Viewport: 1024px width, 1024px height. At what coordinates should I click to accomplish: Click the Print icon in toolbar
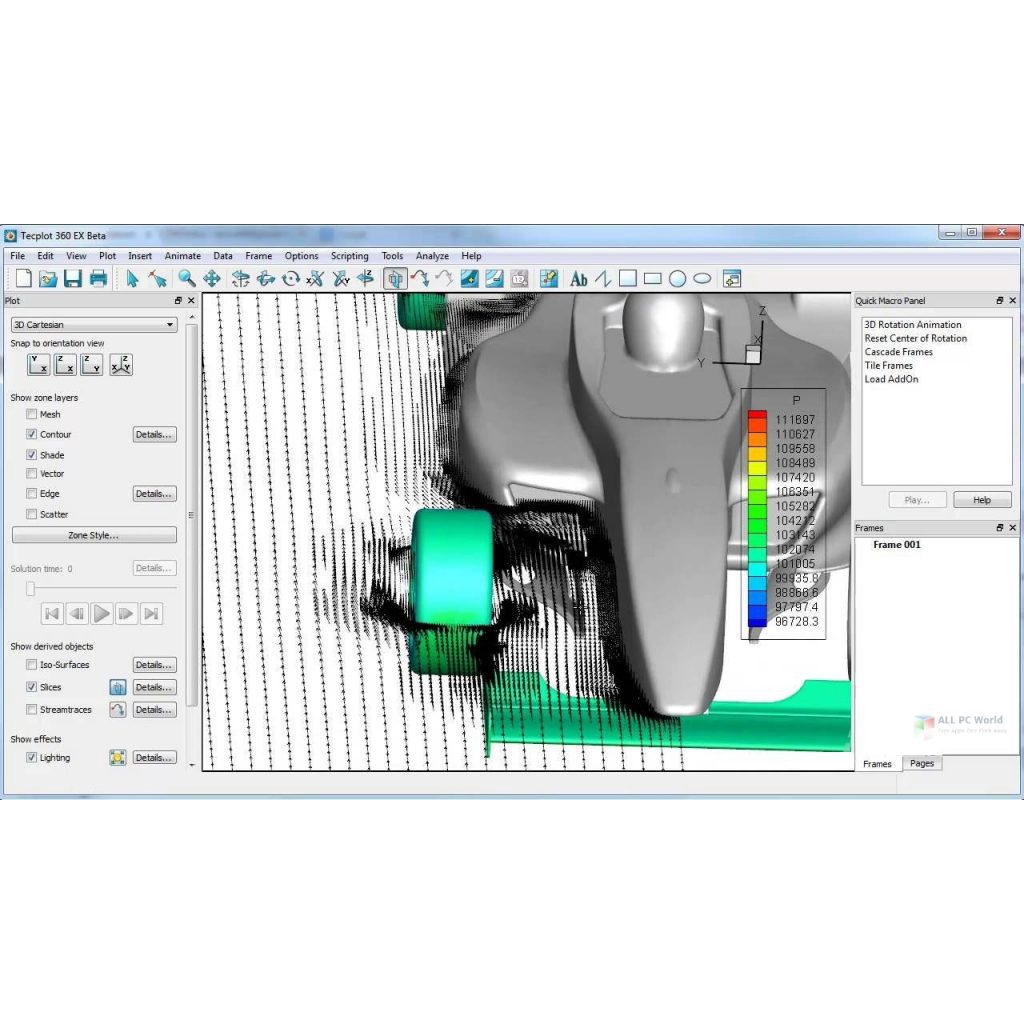(98, 279)
